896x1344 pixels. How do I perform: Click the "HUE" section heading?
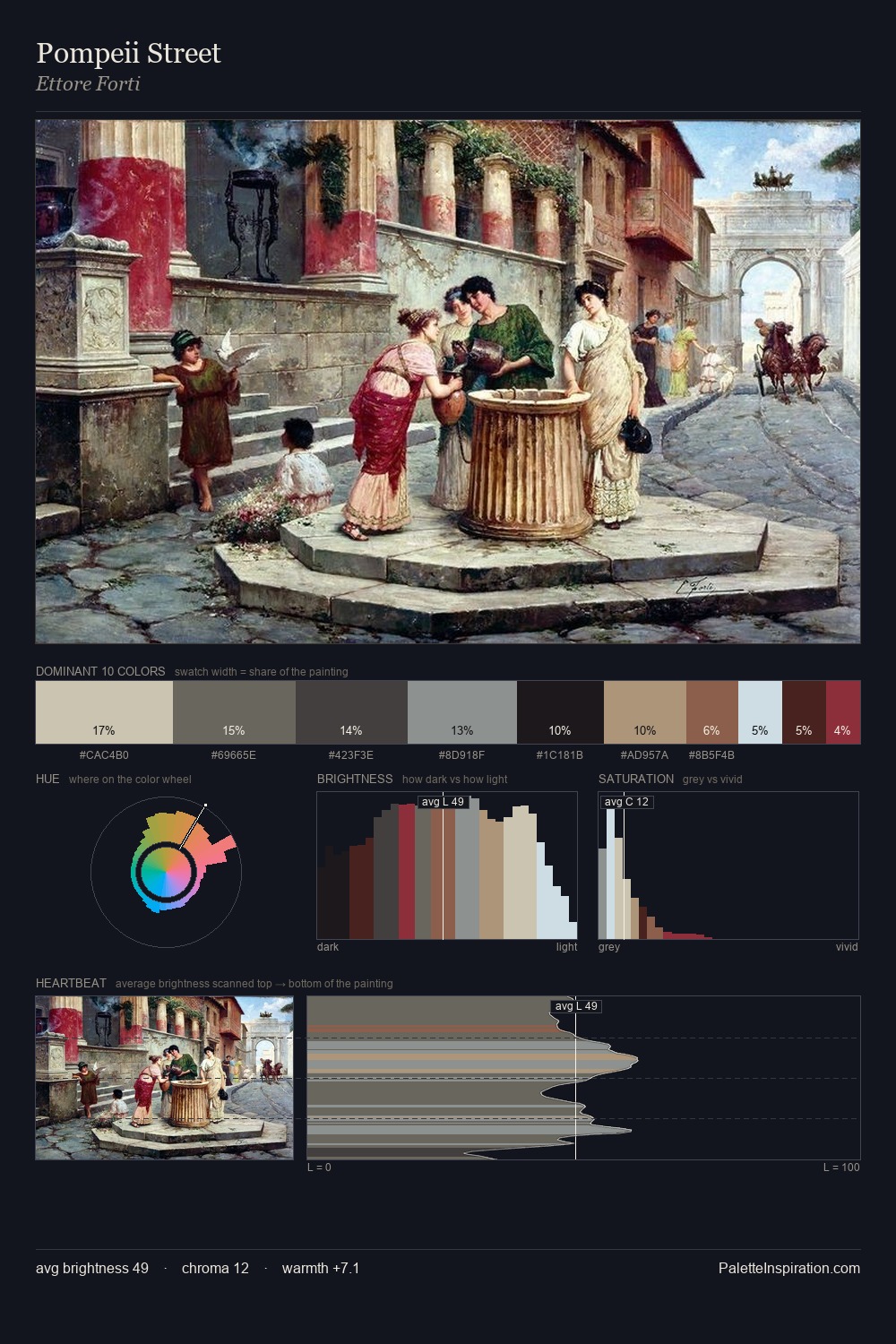[47, 779]
